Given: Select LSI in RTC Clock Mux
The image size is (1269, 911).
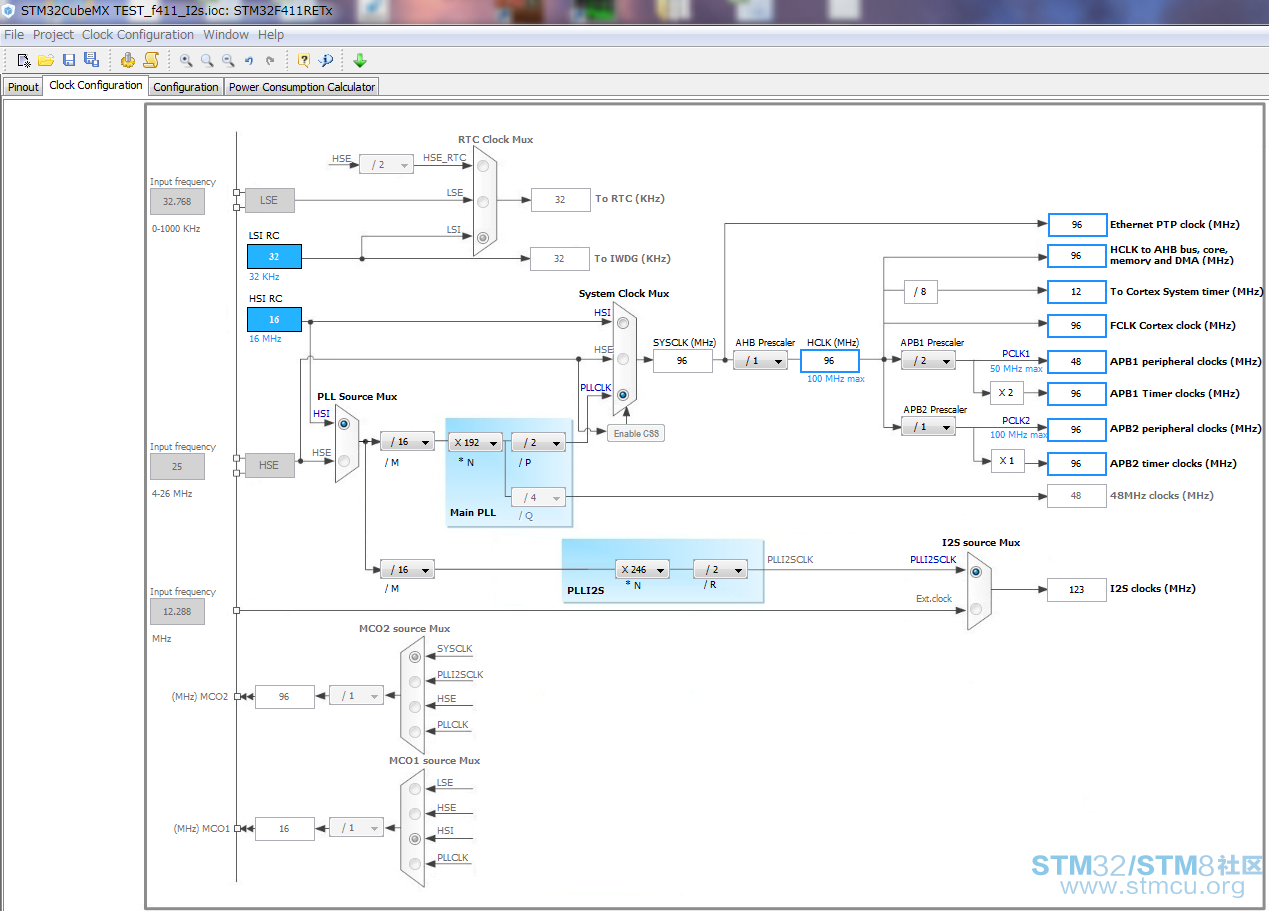Looking at the screenshot, I should point(484,238).
